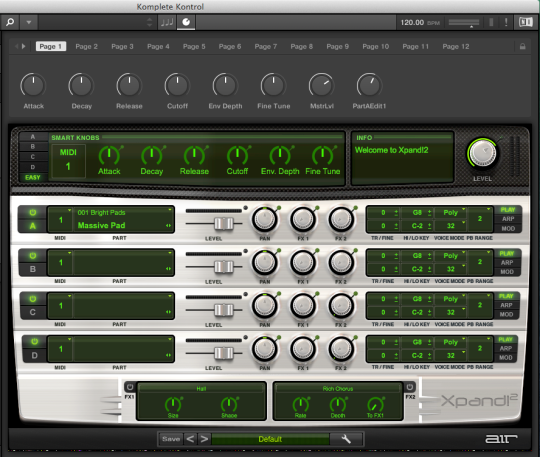540x457 pixels.
Task: Click the master LEVEL knob
Action: tap(483, 153)
